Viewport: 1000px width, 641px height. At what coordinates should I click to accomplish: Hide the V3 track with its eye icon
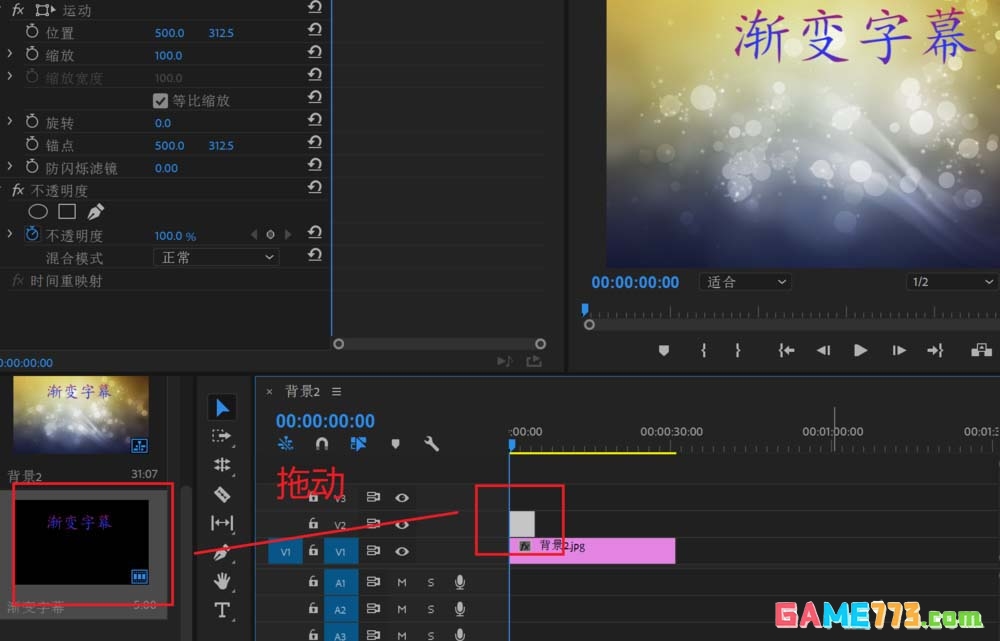pyautogui.click(x=402, y=497)
